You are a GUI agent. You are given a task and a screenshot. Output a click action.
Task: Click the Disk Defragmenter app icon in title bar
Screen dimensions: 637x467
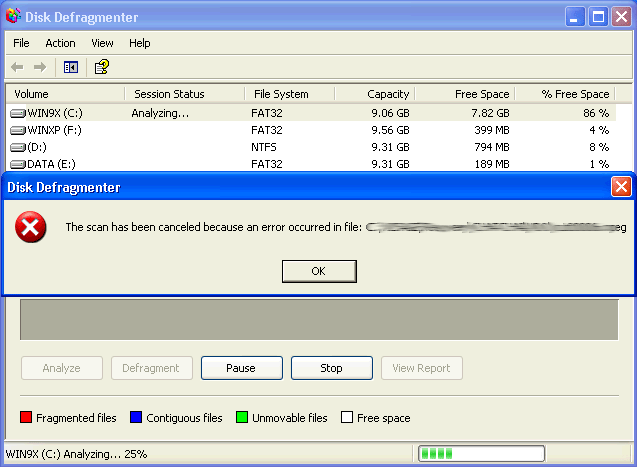click(x=13, y=16)
